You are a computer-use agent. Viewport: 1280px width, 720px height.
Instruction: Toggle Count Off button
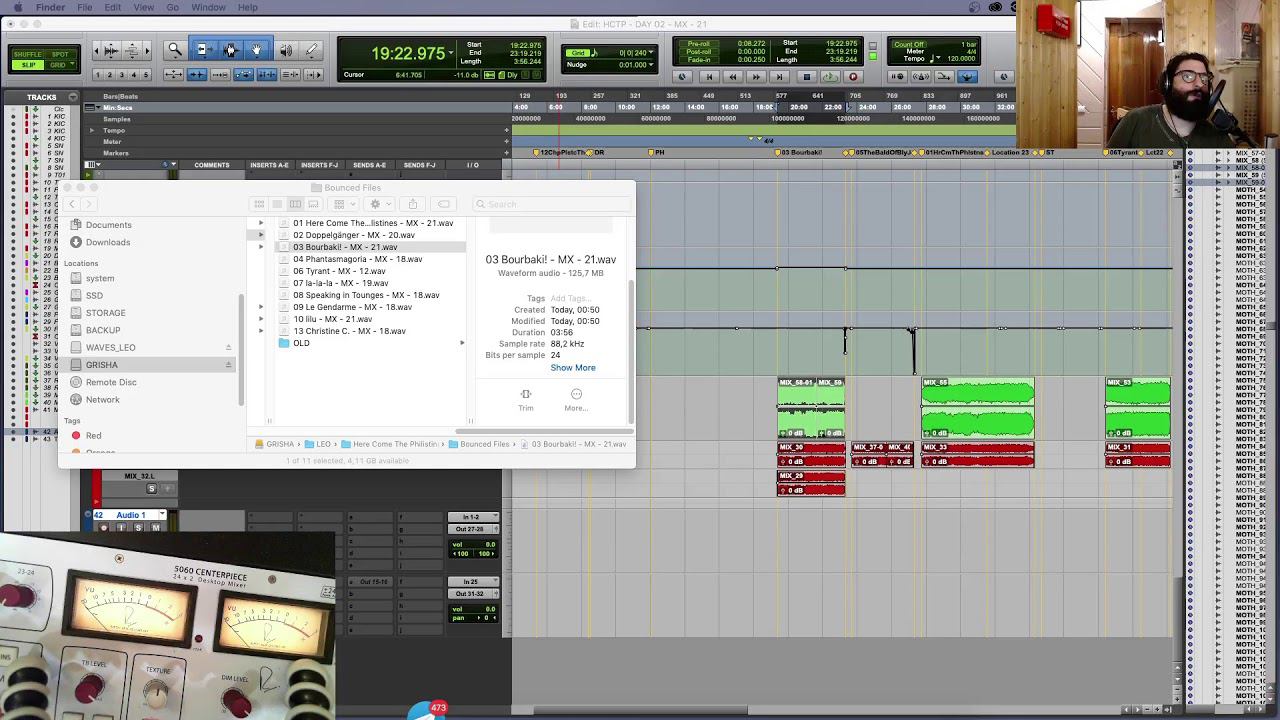coord(910,44)
